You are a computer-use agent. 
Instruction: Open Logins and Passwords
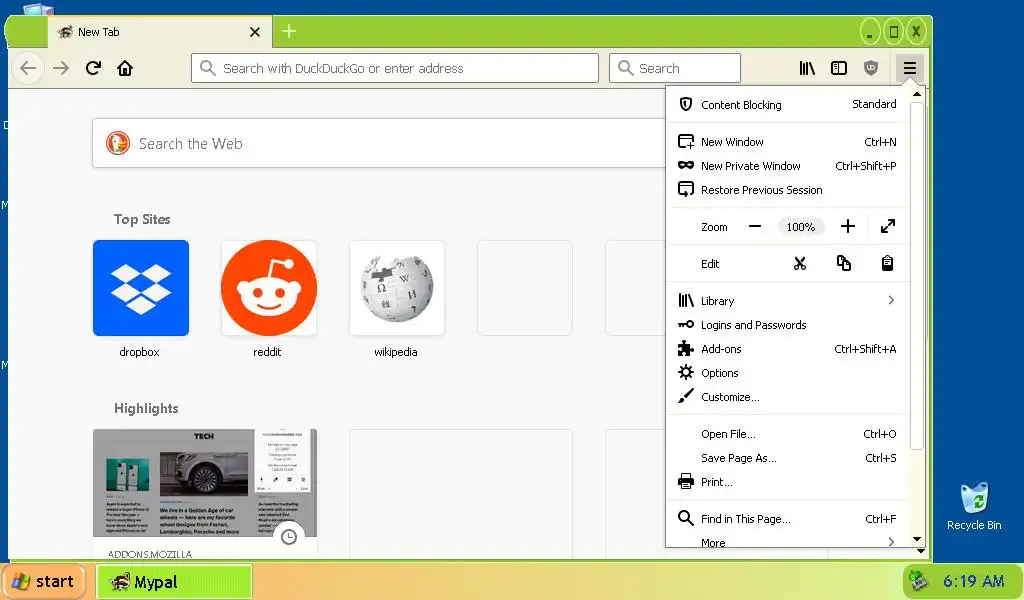point(788,324)
